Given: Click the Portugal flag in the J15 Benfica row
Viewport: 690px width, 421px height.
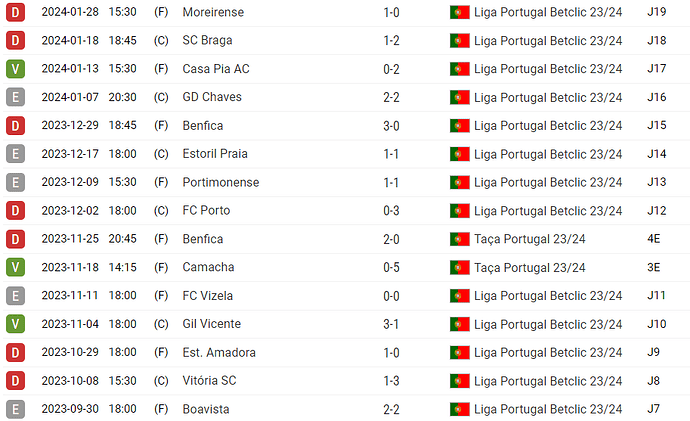Looking at the screenshot, I should point(459,126).
